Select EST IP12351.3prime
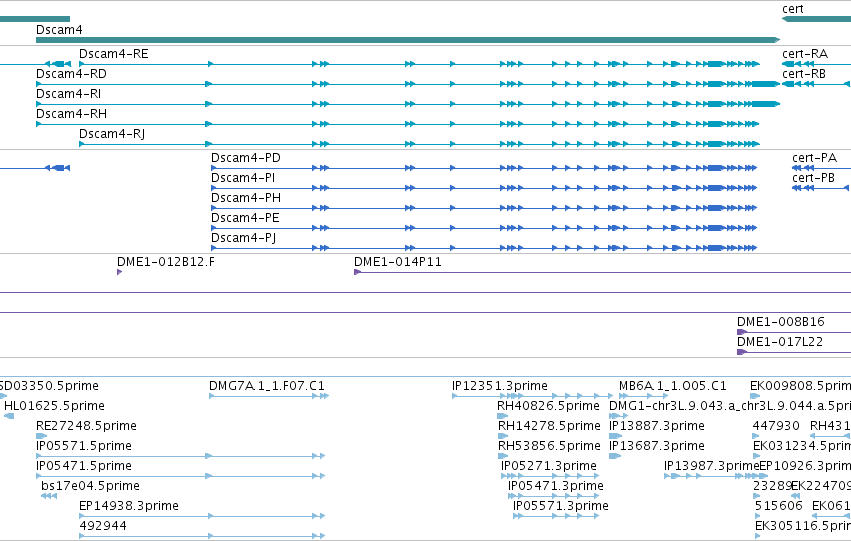851x541 pixels. [x=500, y=386]
